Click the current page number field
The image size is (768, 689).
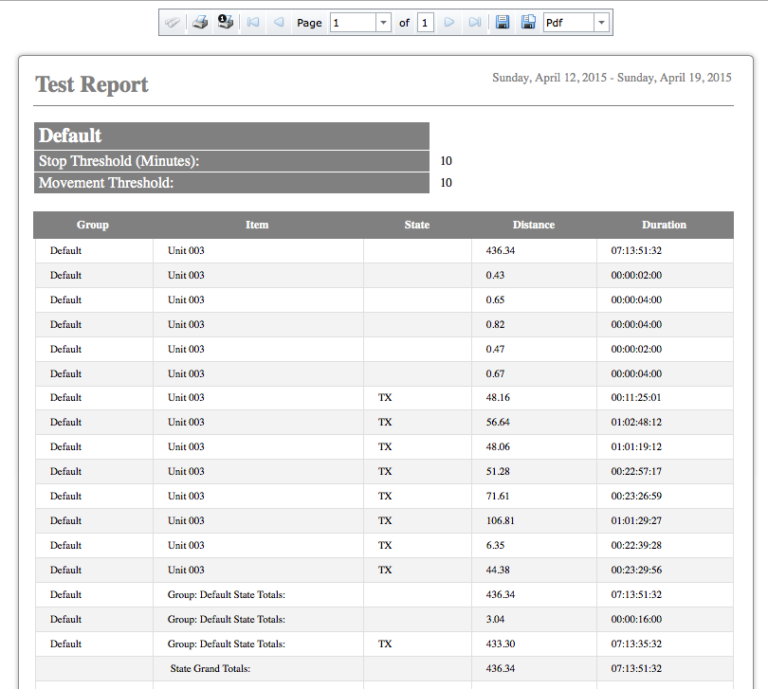[x=353, y=23]
